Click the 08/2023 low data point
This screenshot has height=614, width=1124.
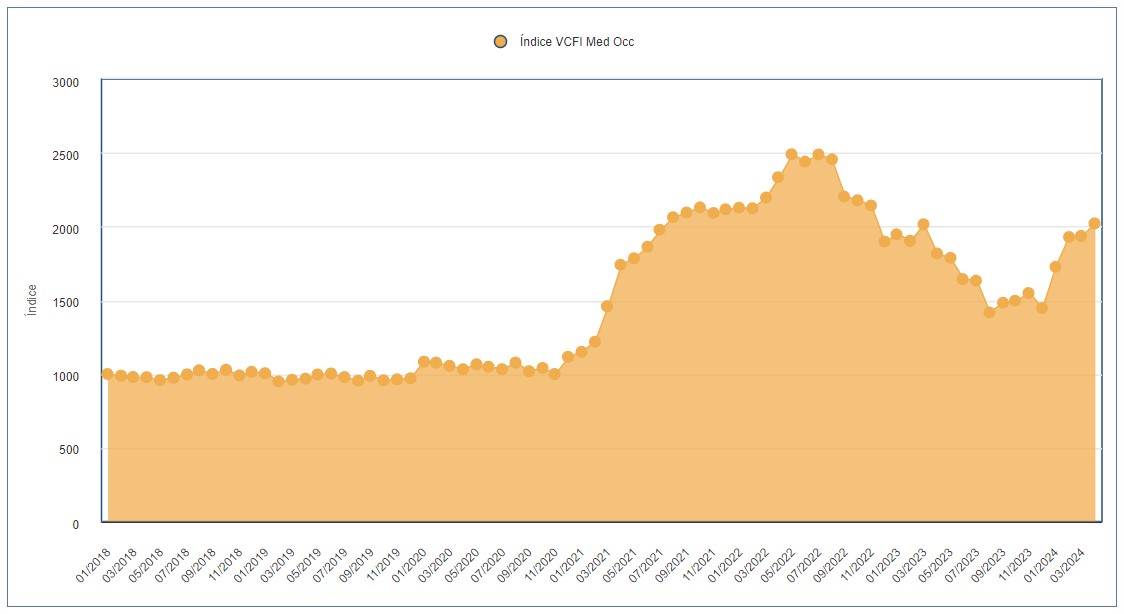click(x=989, y=312)
